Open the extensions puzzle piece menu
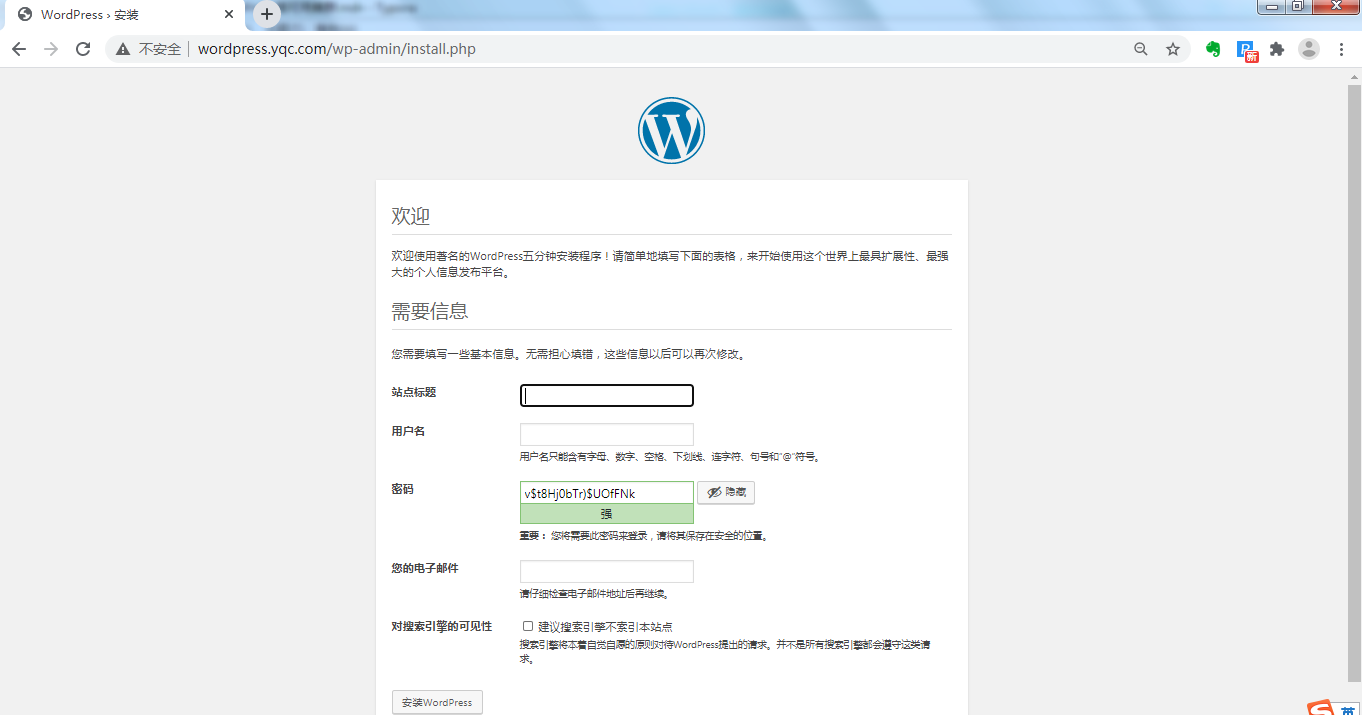 1277,49
